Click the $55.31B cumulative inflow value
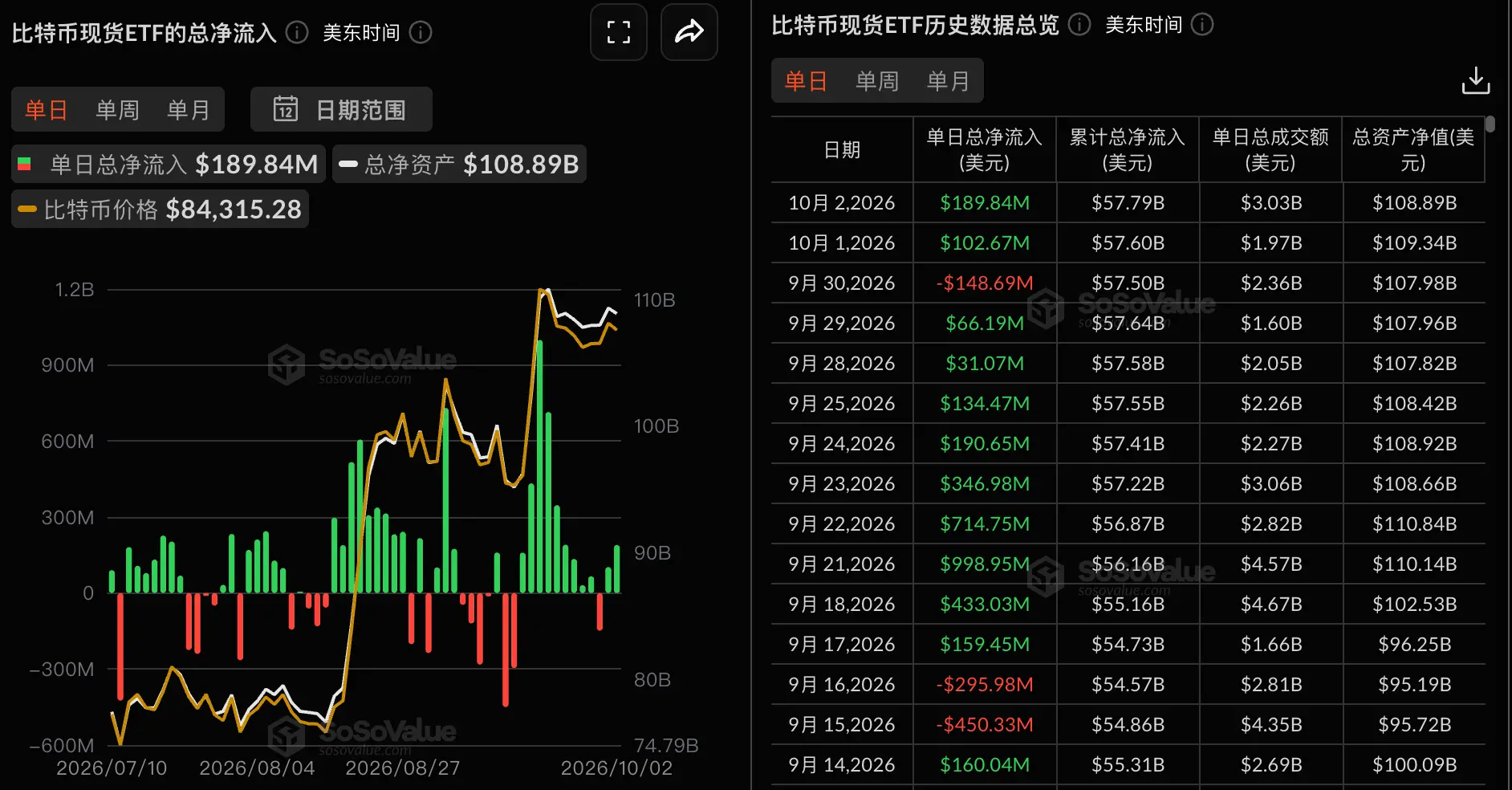 [x=1128, y=764]
